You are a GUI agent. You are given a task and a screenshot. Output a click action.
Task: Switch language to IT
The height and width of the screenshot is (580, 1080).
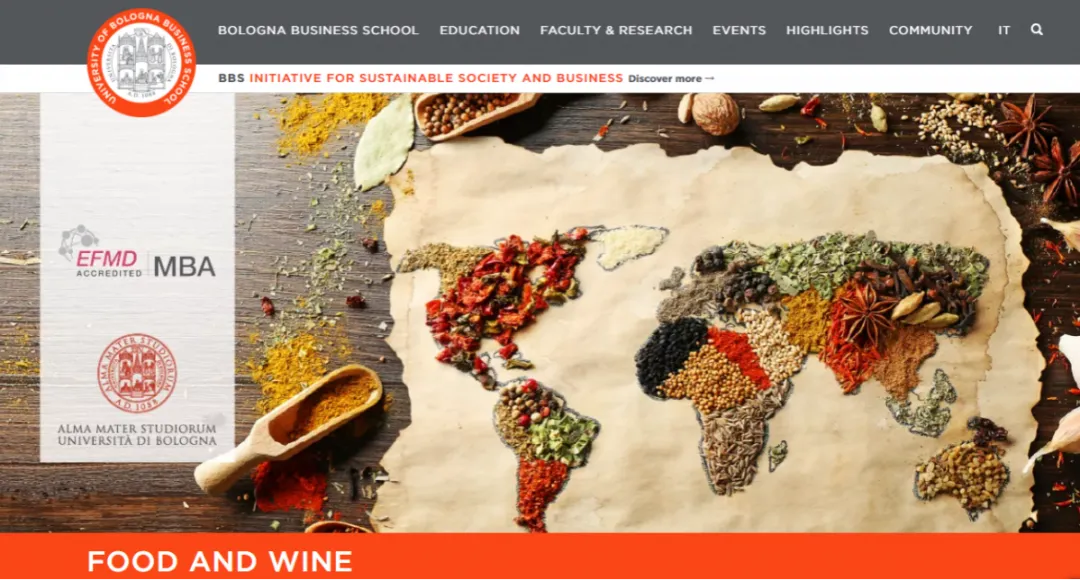click(x=1004, y=30)
